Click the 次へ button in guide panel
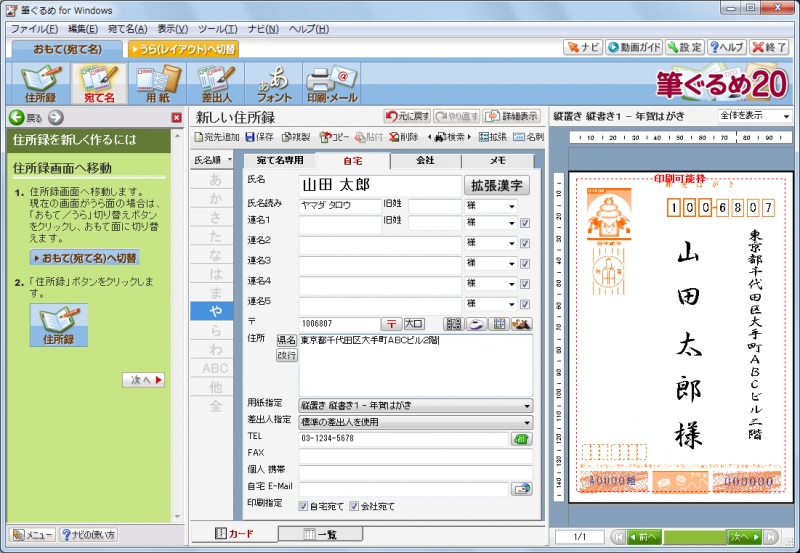Image resolution: width=800 pixels, height=553 pixels. (143, 380)
